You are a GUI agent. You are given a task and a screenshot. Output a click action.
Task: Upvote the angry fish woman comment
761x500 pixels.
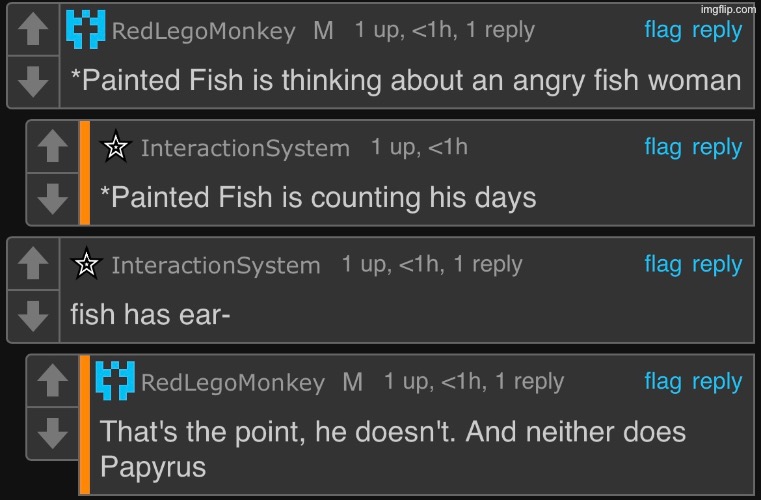pyautogui.click(x=33, y=30)
